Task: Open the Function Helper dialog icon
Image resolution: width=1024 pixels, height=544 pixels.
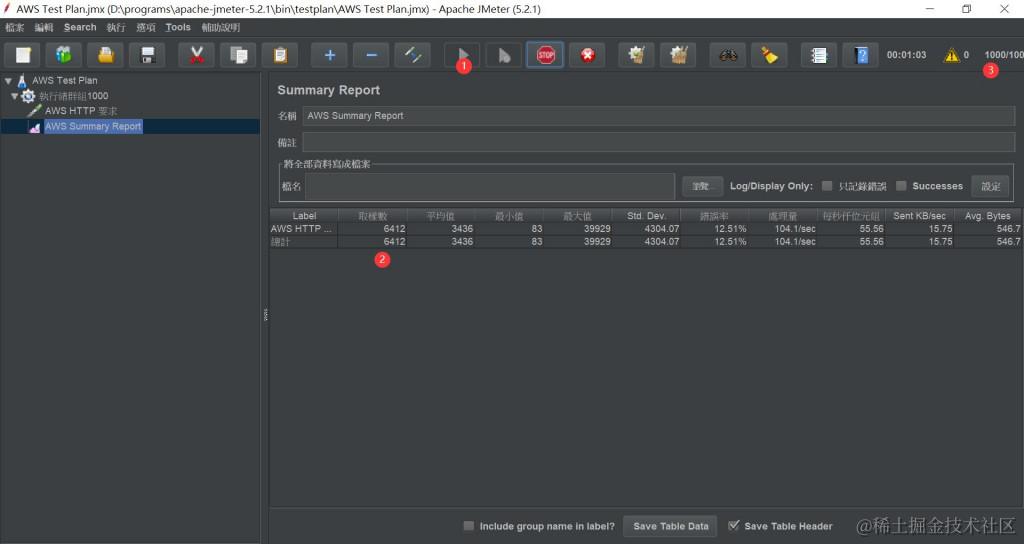Action: 818,56
